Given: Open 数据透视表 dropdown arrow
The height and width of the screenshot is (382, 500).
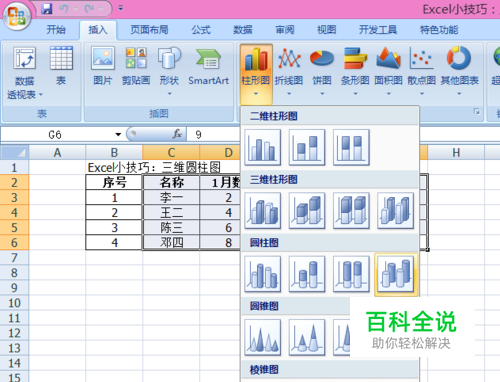Looking at the screenshot, I should click(41, 95).
